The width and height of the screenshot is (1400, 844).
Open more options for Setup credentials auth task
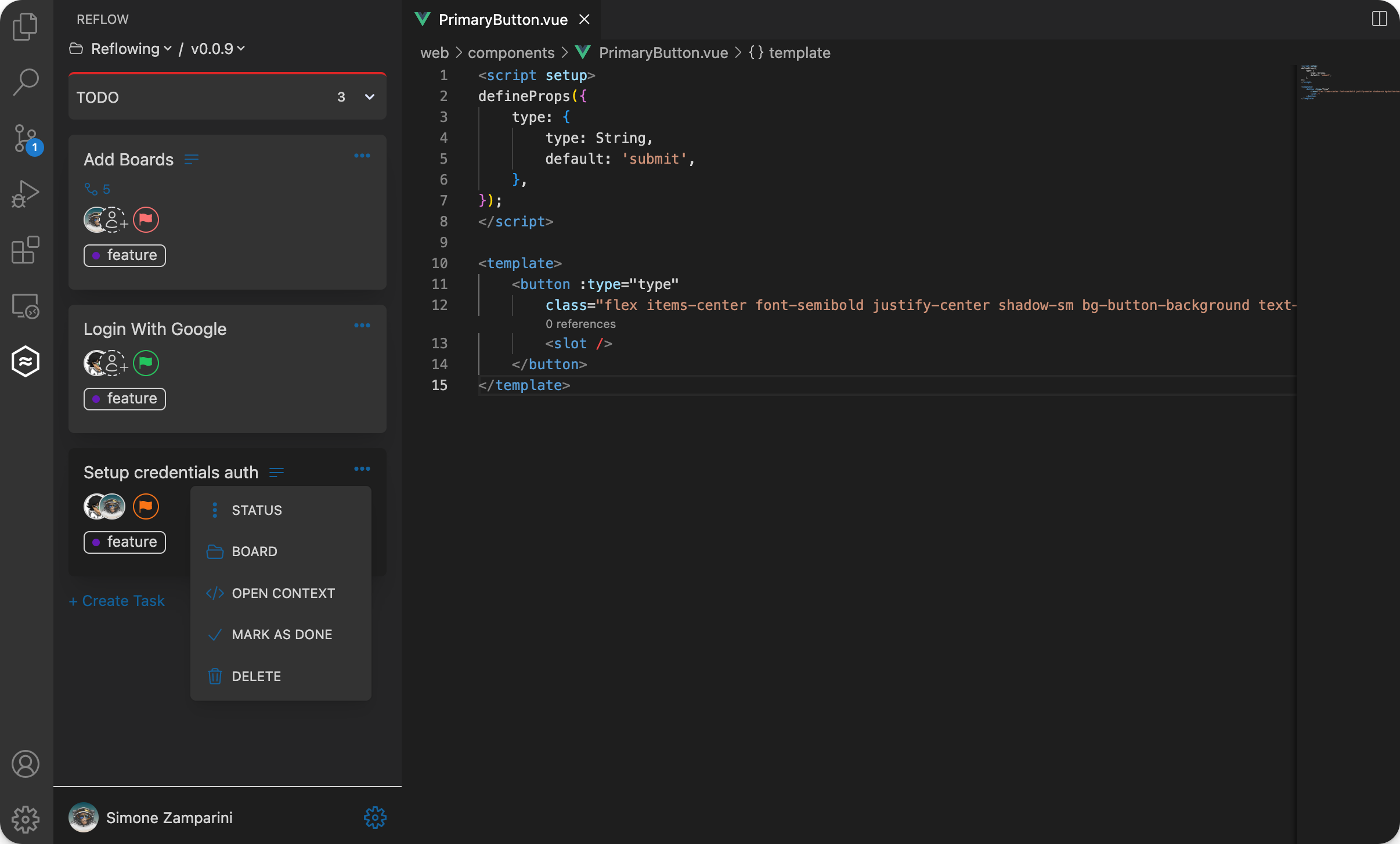pos(362,468)
